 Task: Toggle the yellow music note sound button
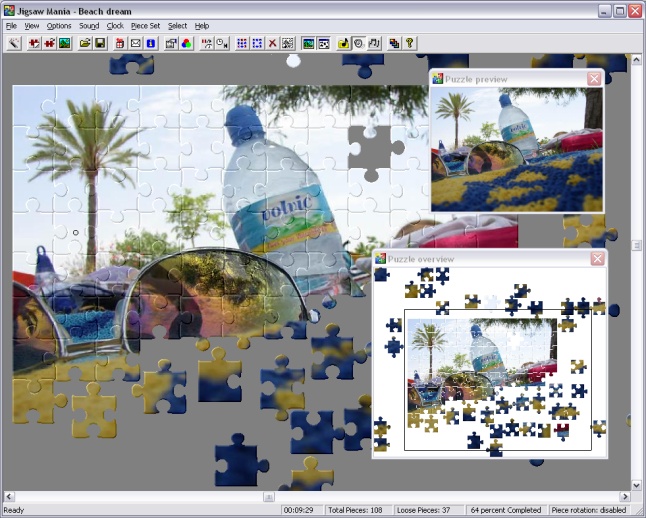coord(344,43)
